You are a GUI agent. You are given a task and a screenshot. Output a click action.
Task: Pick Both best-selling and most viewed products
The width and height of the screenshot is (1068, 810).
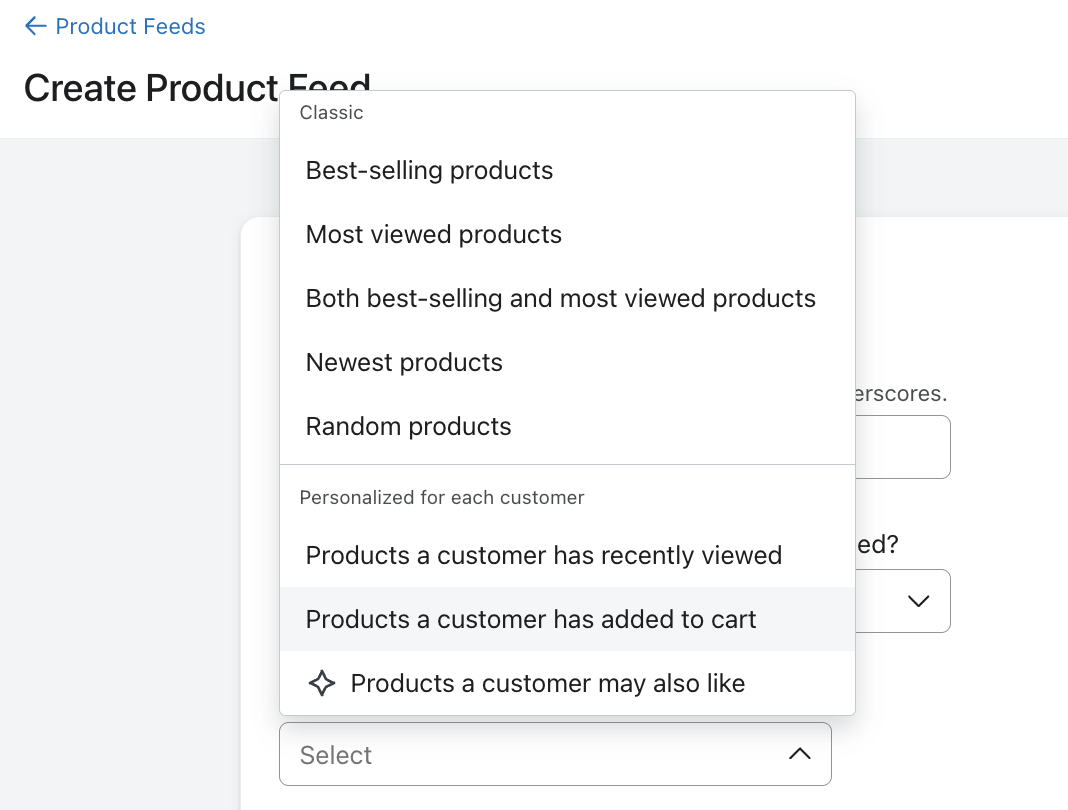(x=560, y=298)
